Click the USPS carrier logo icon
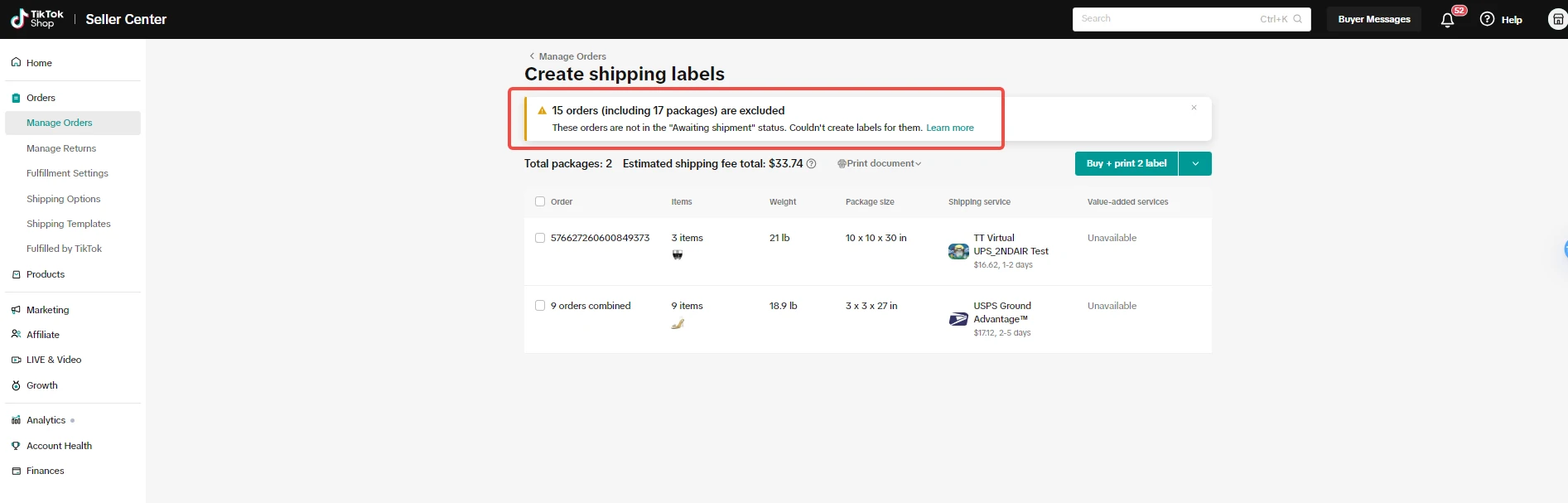Viewport: 1568px width, 503px height. (958, 319)
